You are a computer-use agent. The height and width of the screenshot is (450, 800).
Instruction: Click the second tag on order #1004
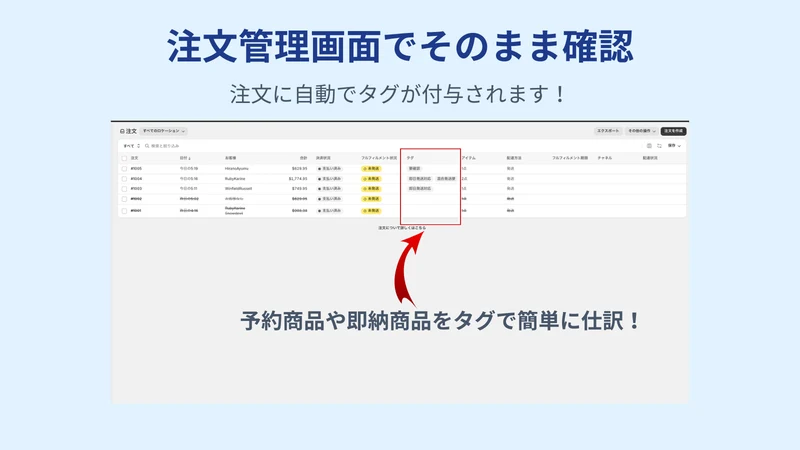(x=446, y=179)
